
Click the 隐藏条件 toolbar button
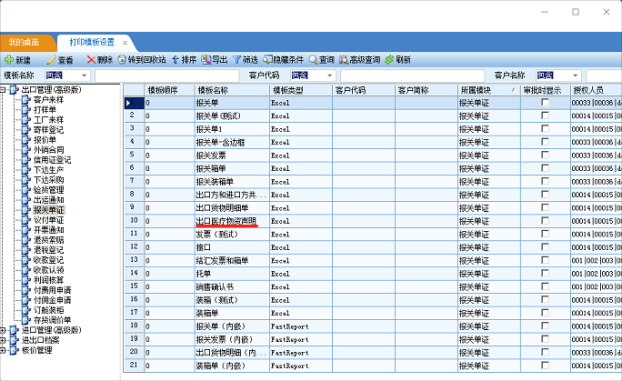point(284,60)
